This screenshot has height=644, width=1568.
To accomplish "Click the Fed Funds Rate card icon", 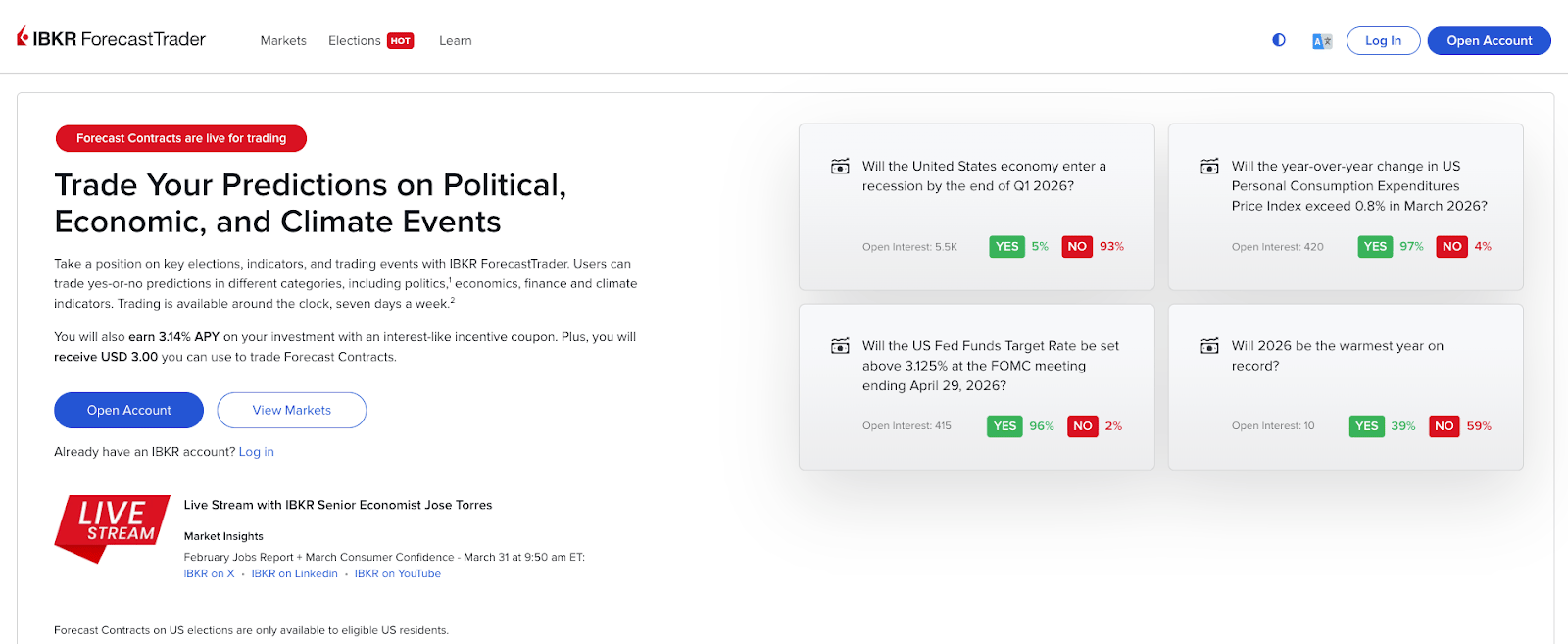I will coord(840,346).
